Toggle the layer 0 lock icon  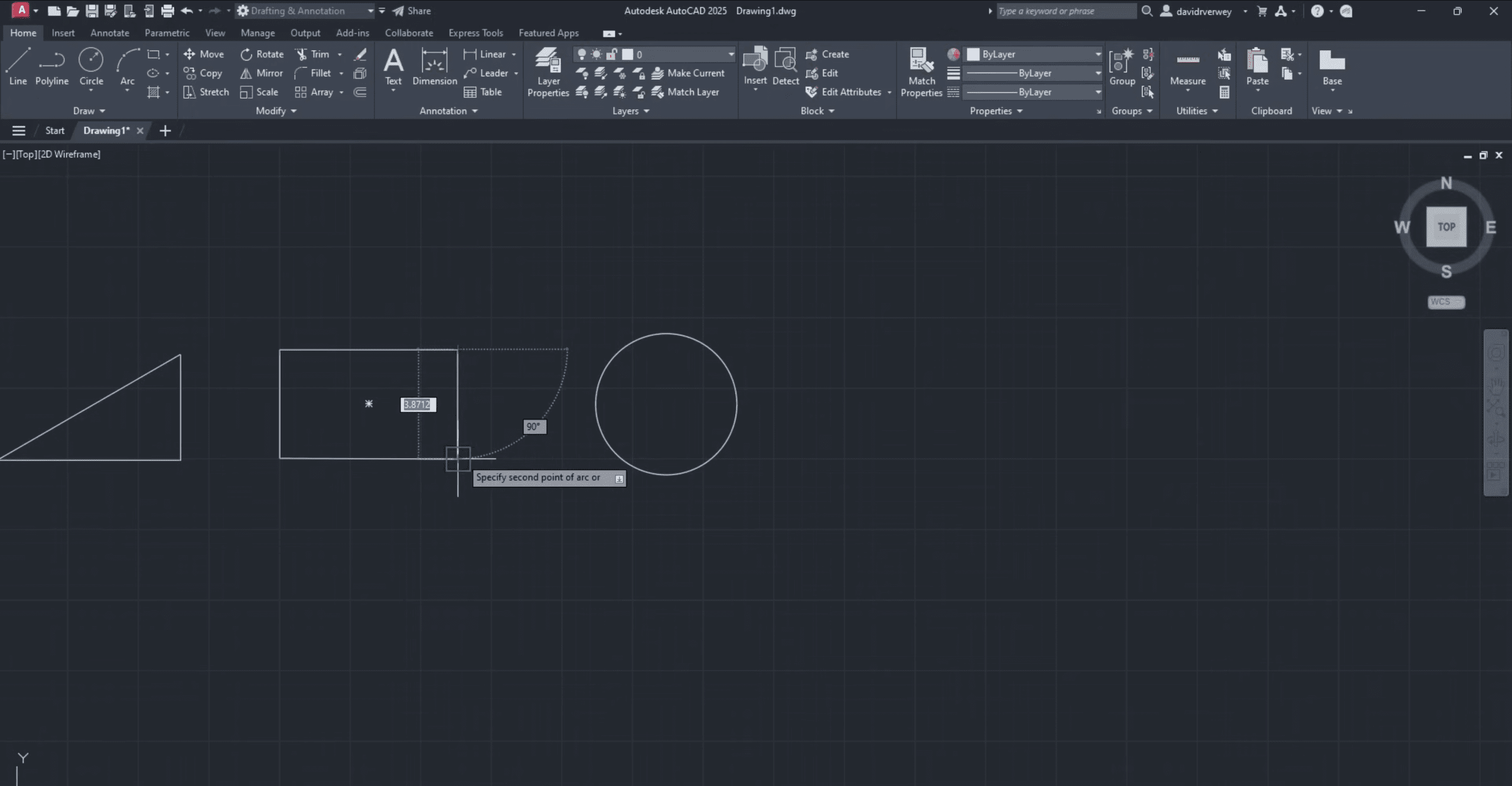pyautogui.click(x=612, y=54)
